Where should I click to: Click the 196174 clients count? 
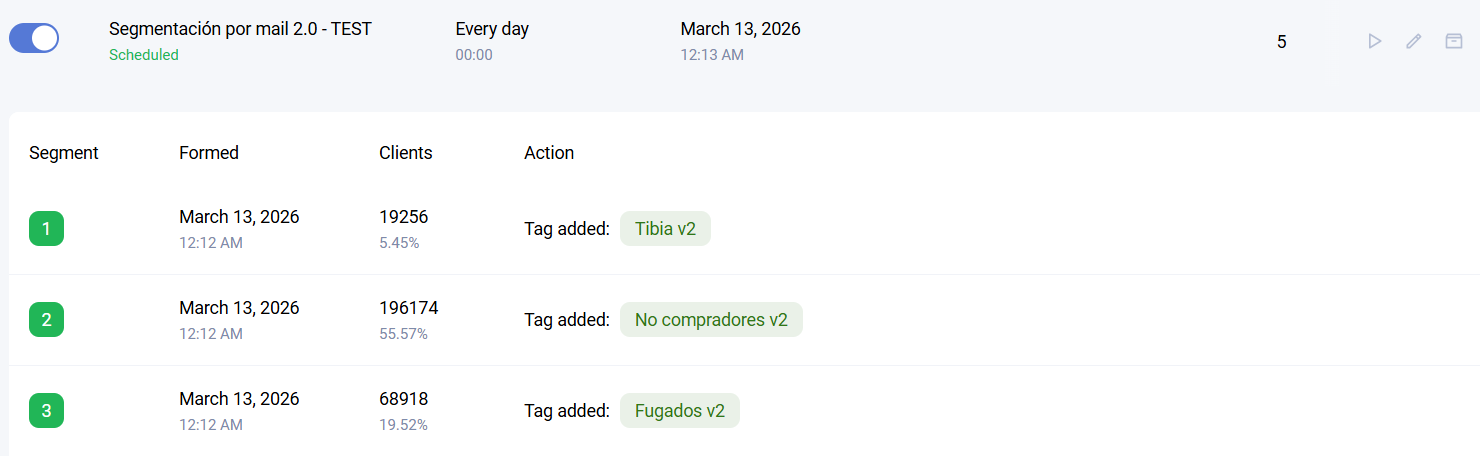(409, 308)
